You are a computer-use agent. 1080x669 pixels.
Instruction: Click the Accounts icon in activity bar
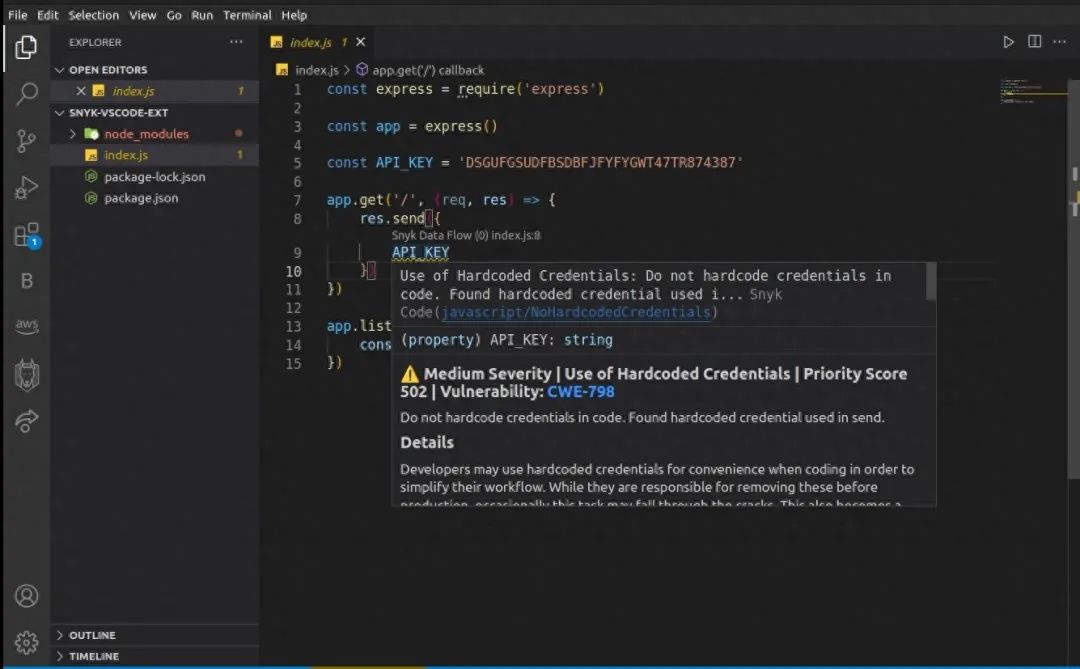pos(27,596)
